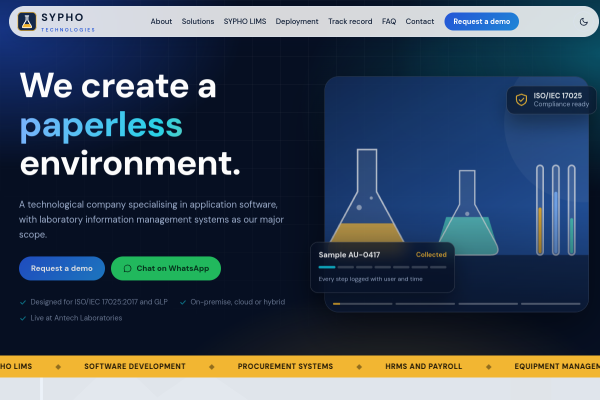Start a chat via Chat on WhatsApp
Screen dimensions: 600x400
pos(166,268)
